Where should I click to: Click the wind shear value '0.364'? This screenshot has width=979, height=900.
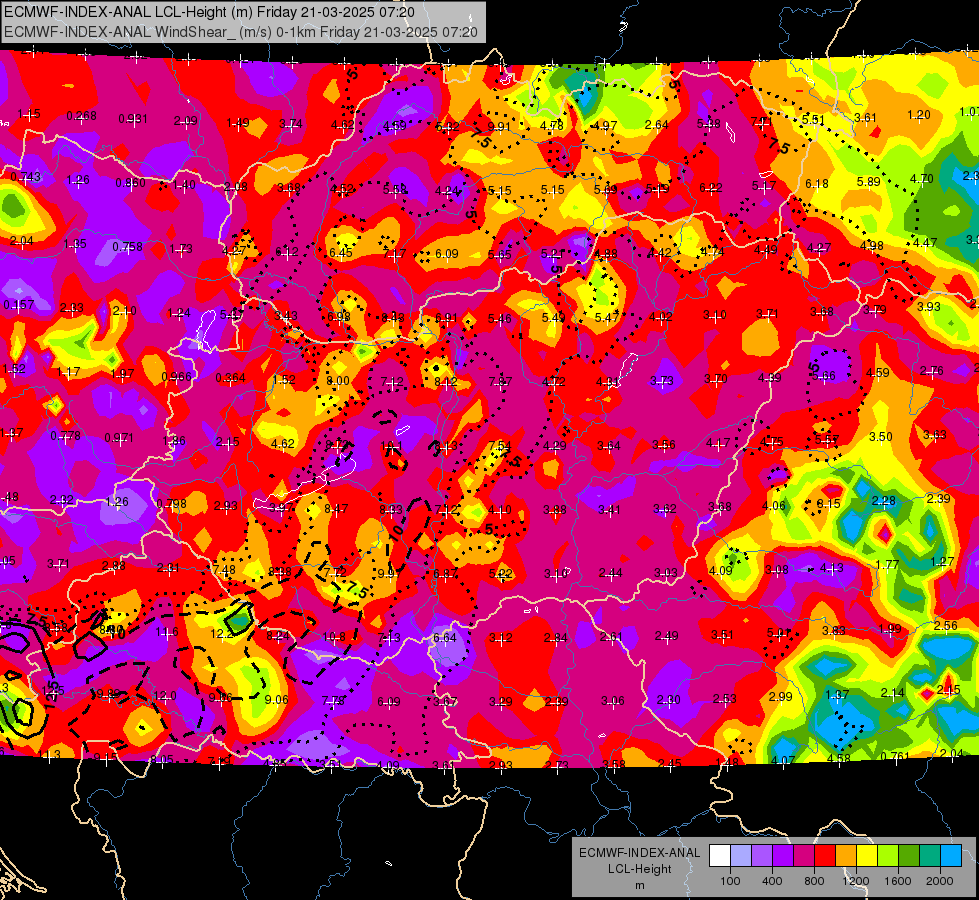[230, 378]
